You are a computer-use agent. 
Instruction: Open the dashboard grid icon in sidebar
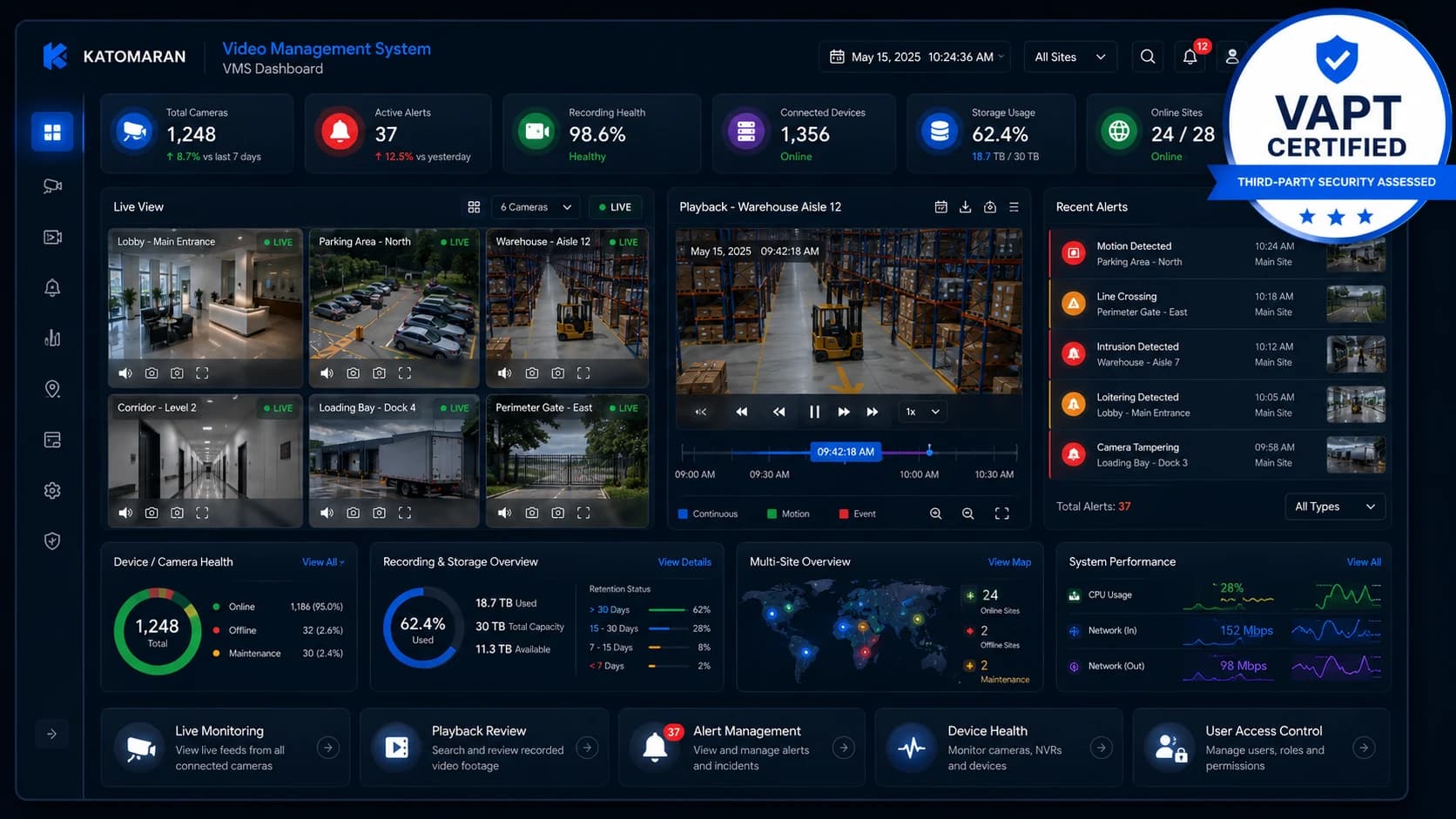point(52,132)
